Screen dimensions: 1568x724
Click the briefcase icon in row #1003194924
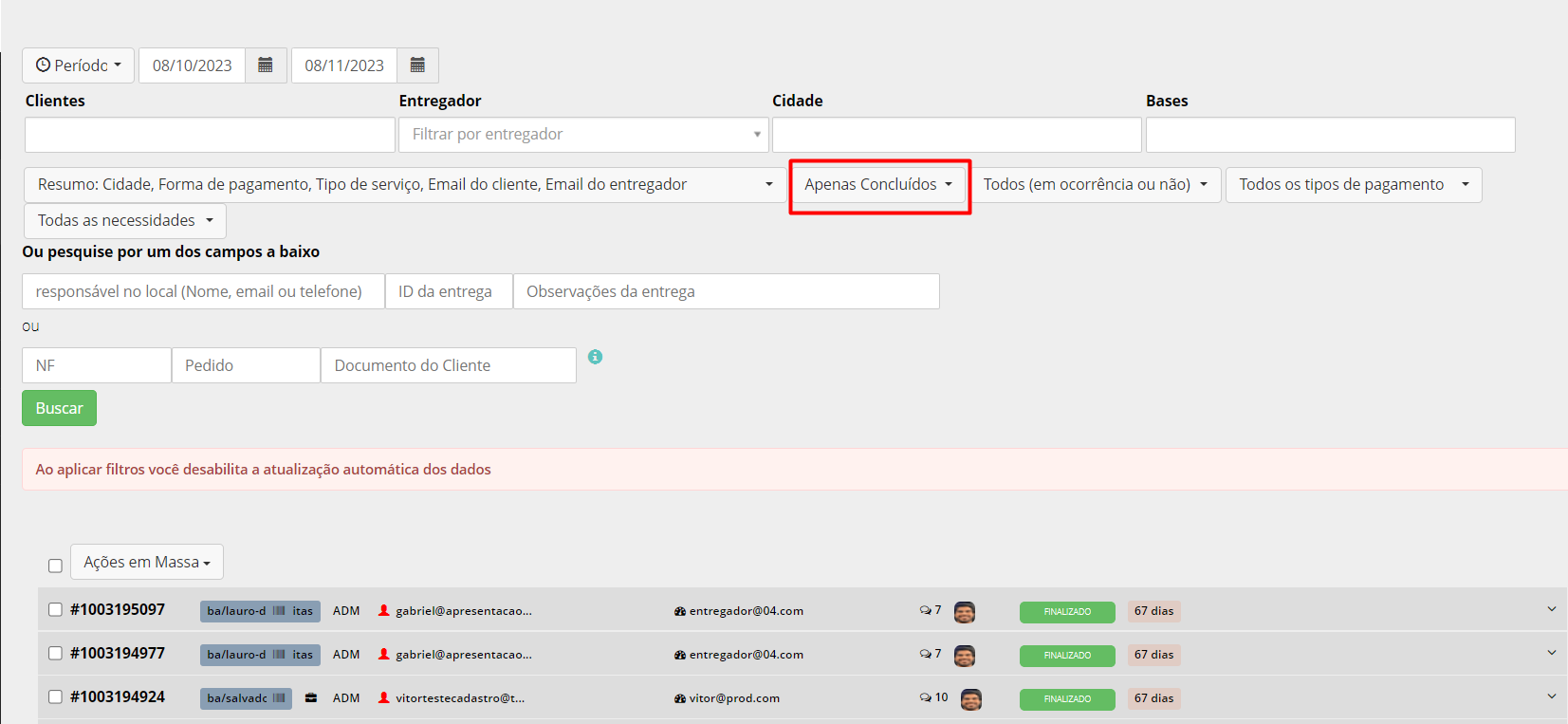coord(311,698)
